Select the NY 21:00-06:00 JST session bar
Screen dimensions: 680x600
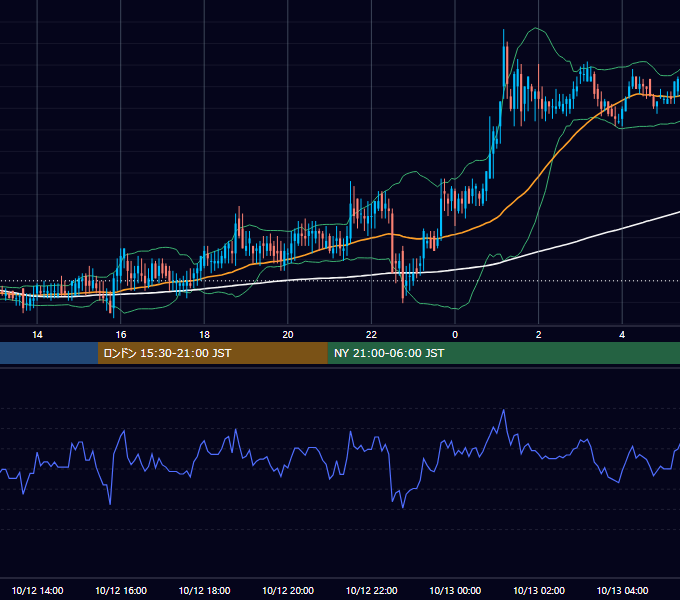(503, 353)
